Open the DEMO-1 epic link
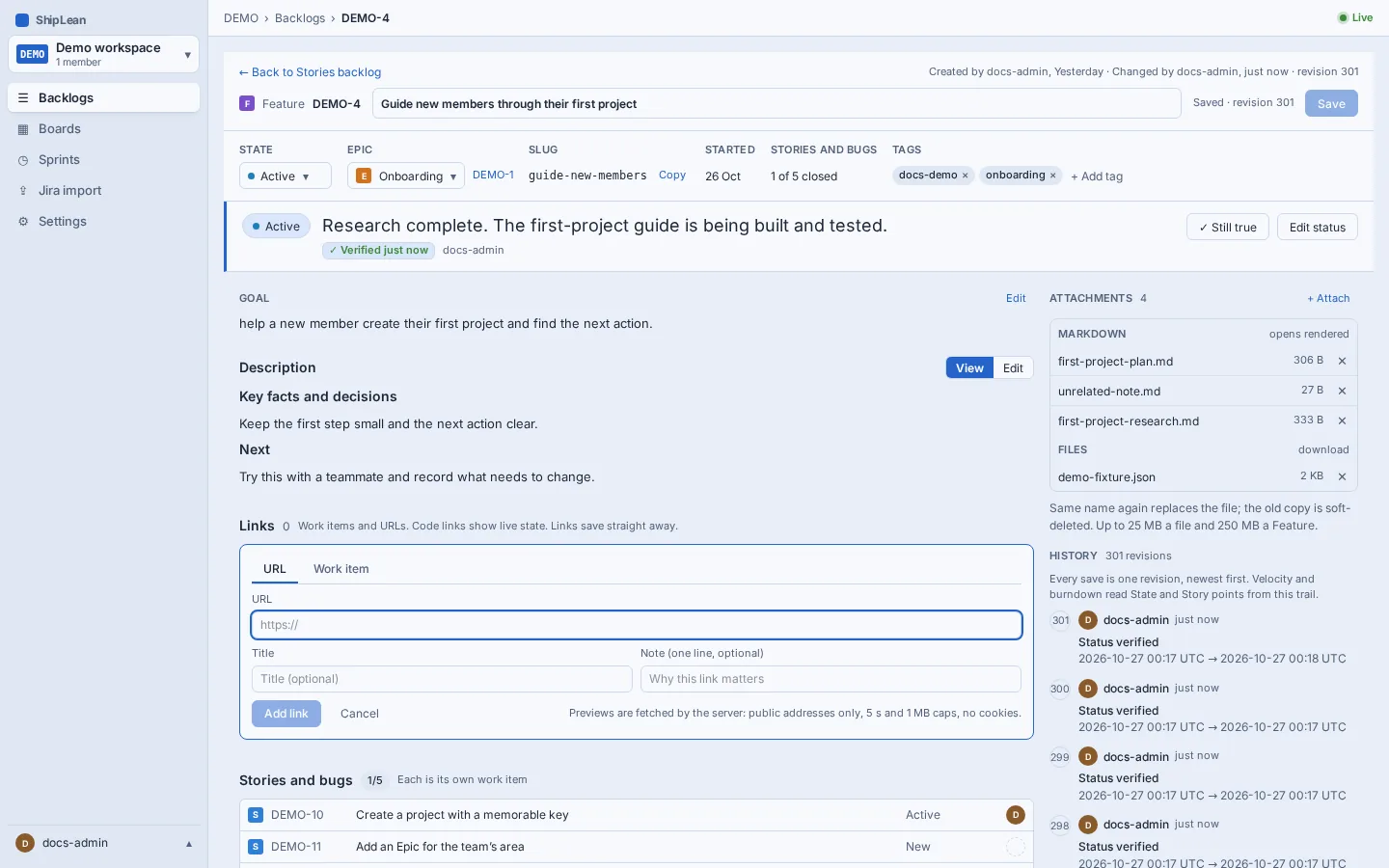The image size is (1389, 868). [x=493, y=175]
